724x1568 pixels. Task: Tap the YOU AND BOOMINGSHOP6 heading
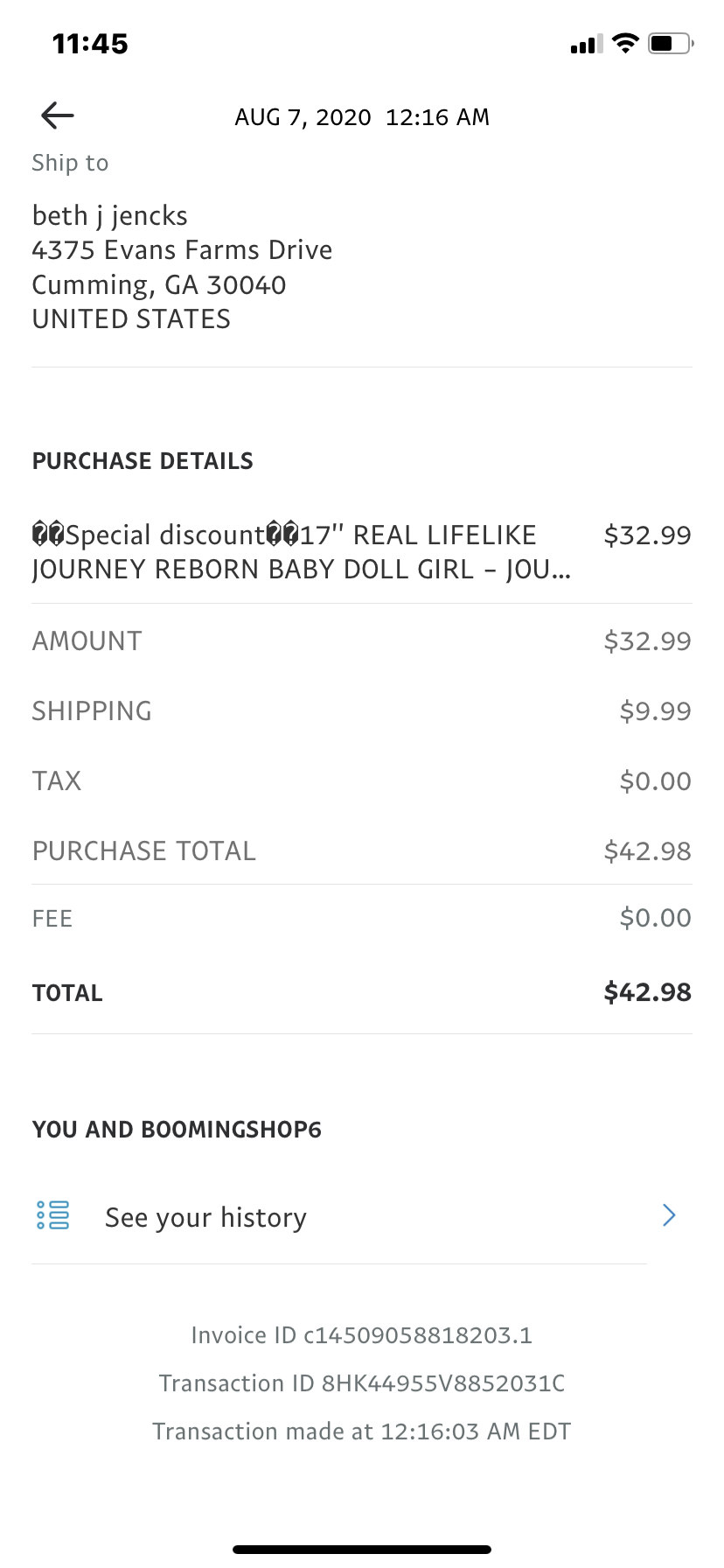pos(177,1130)
